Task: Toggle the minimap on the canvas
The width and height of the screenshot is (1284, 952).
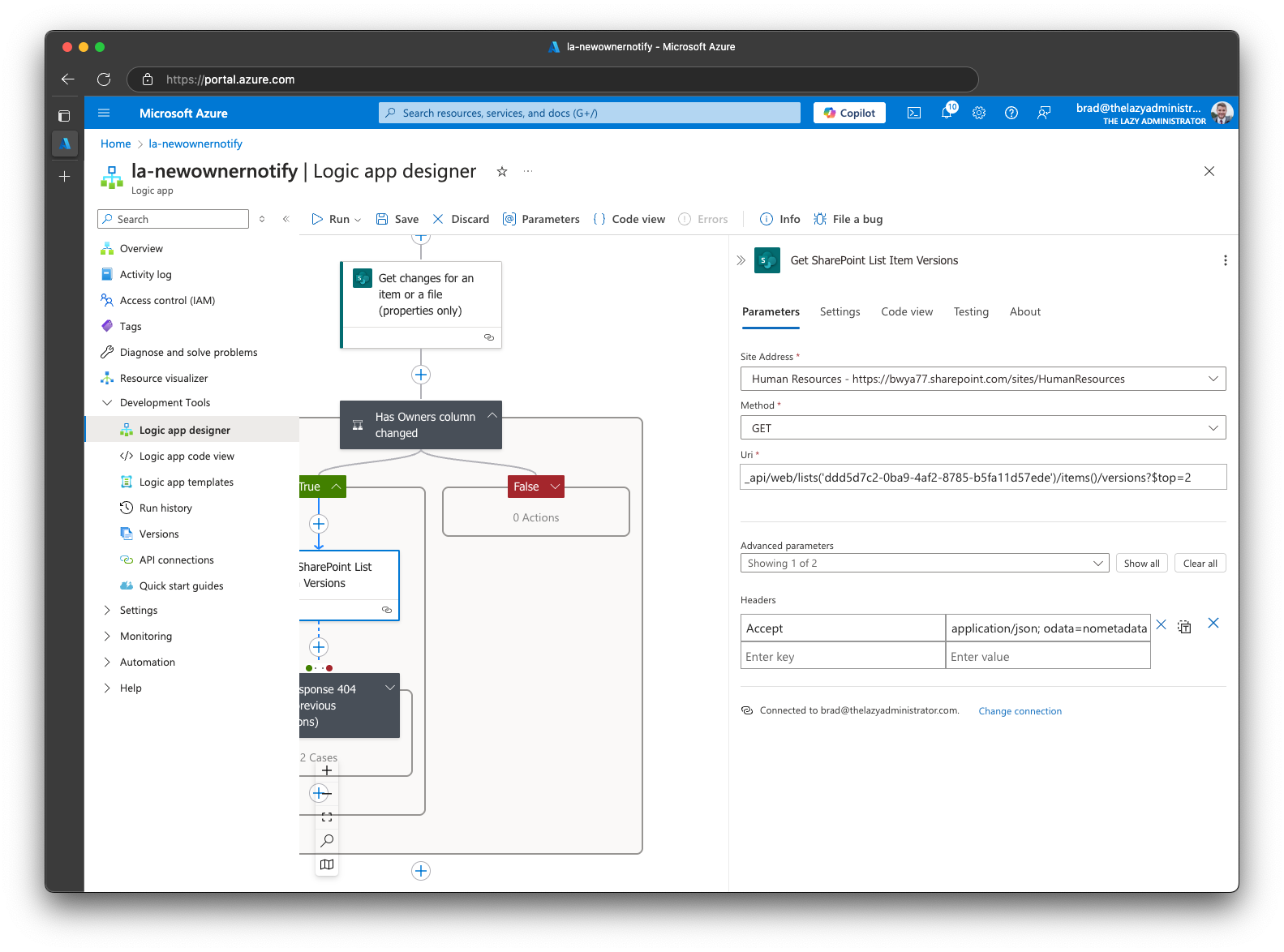Action: (x=327, y=864)
